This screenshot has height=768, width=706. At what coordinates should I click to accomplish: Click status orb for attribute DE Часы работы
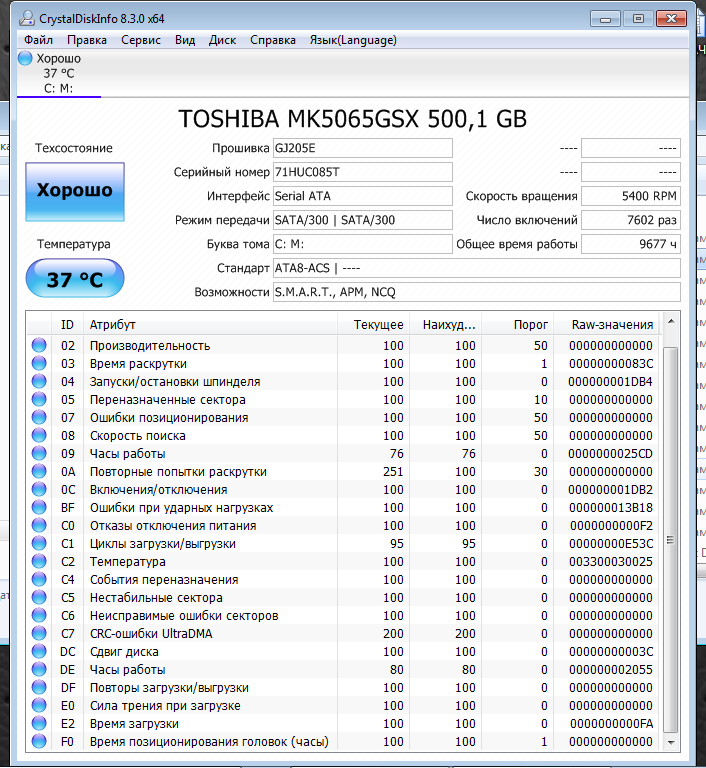39,670
